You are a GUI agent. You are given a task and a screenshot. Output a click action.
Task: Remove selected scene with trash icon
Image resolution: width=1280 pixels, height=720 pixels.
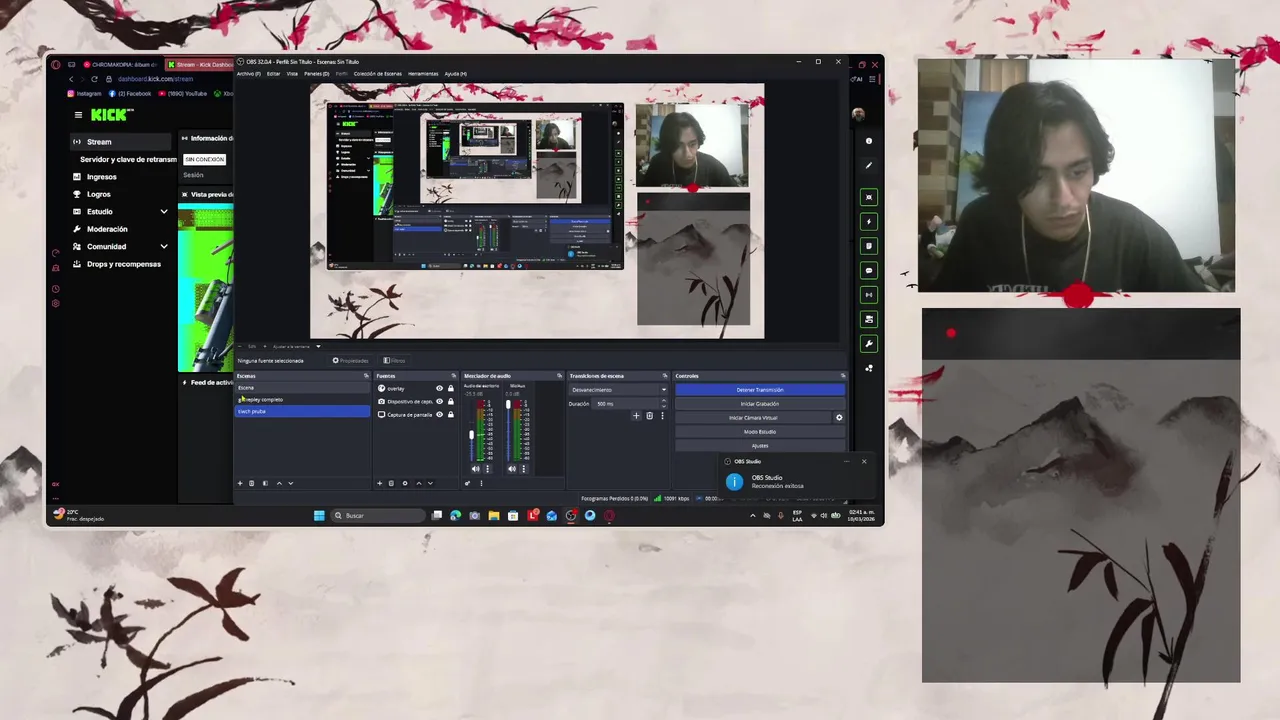(x=251, y=483)
